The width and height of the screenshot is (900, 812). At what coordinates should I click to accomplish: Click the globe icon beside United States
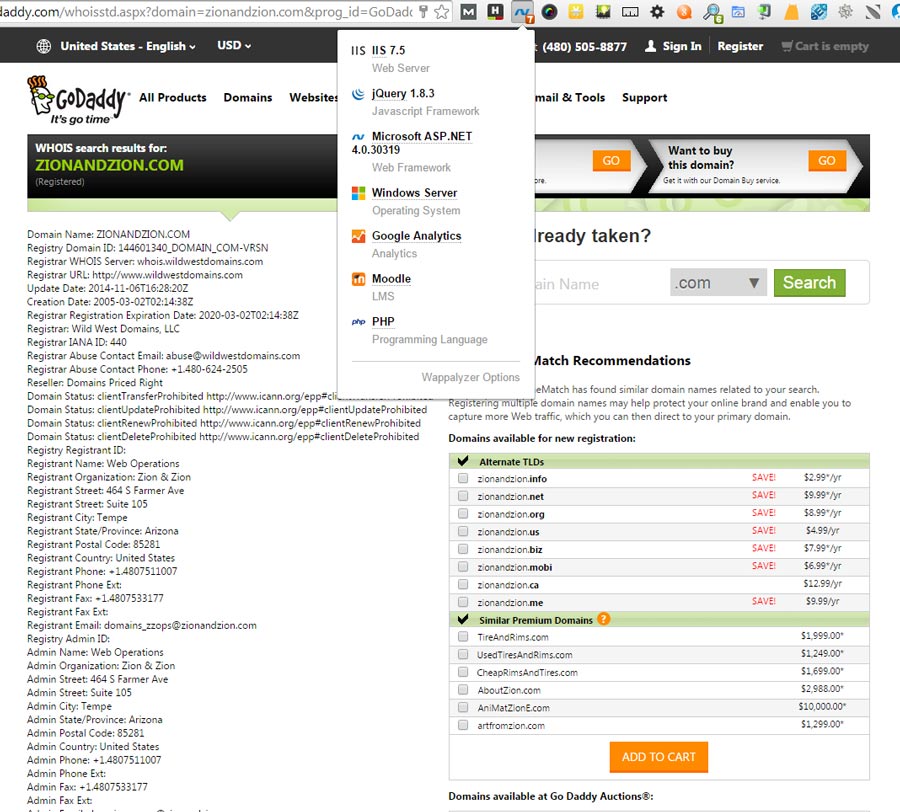click(44, 46)
